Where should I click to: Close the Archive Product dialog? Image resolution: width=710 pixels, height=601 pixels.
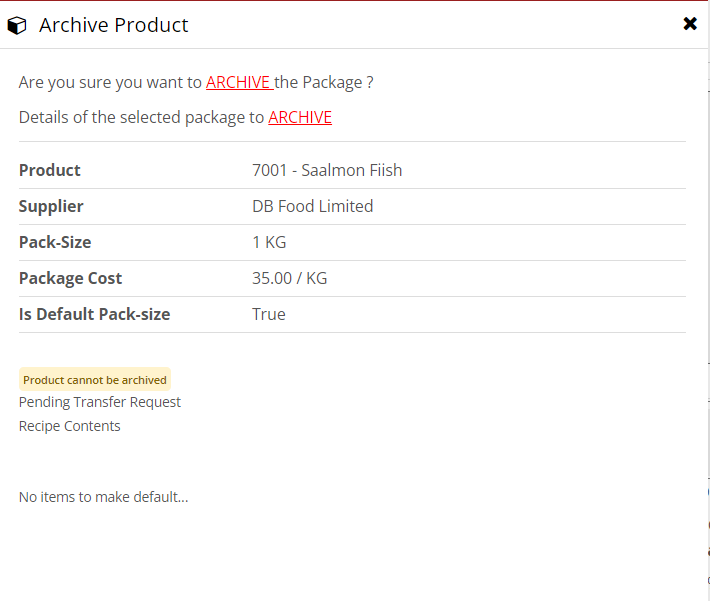pos(690,24)
